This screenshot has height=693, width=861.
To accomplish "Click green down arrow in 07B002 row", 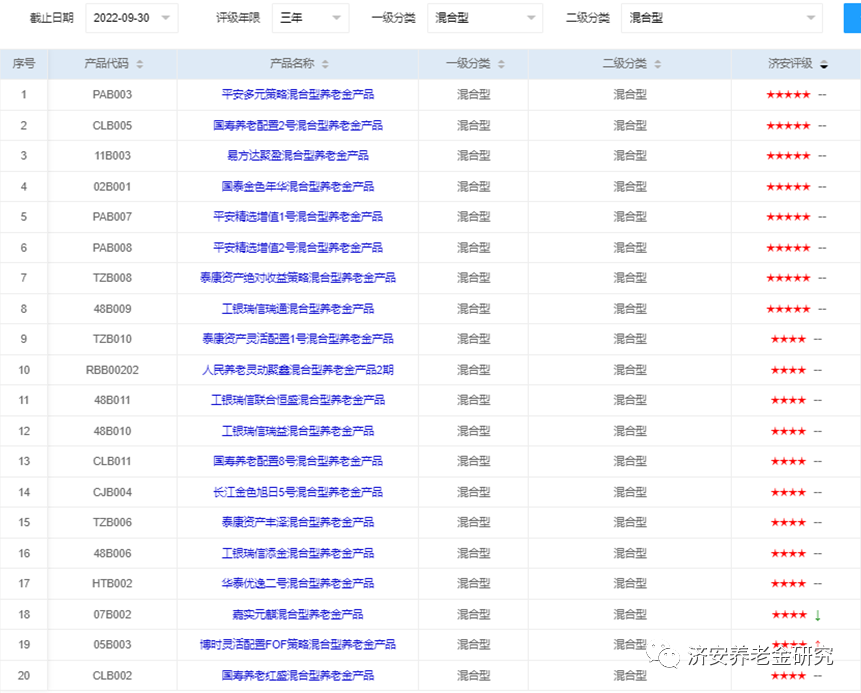I will 817,615.
